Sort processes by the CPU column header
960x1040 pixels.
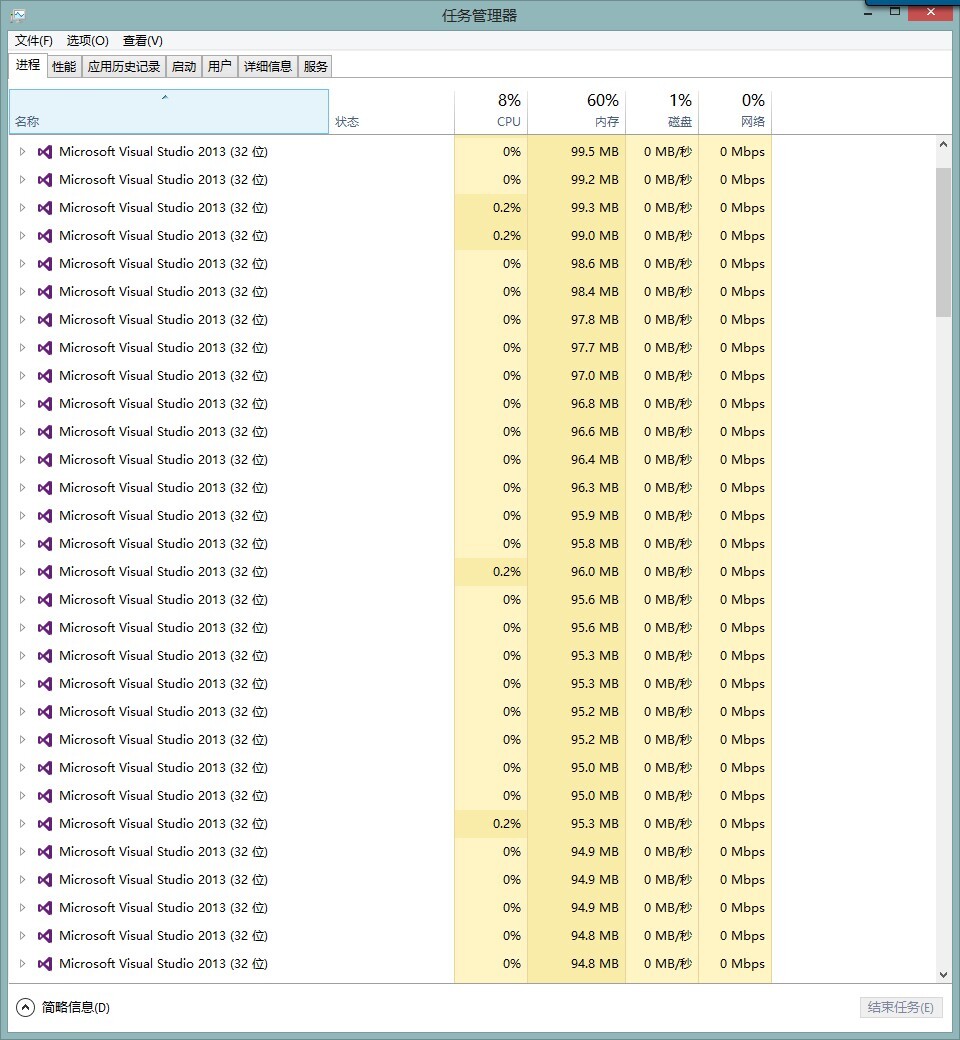pos(491,112)
